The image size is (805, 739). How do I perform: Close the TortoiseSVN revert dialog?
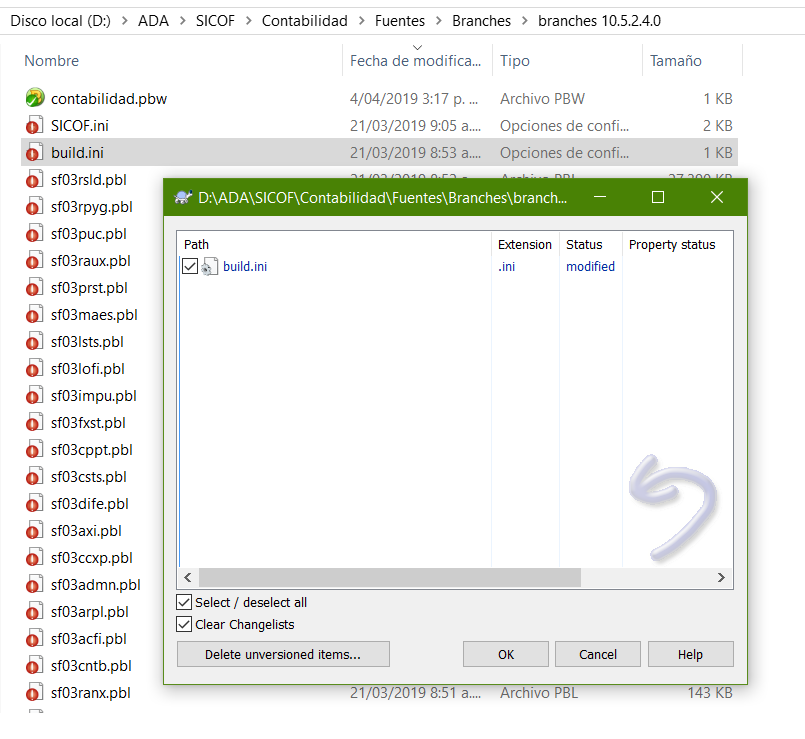pyautogui.click(x=717, y=197)
